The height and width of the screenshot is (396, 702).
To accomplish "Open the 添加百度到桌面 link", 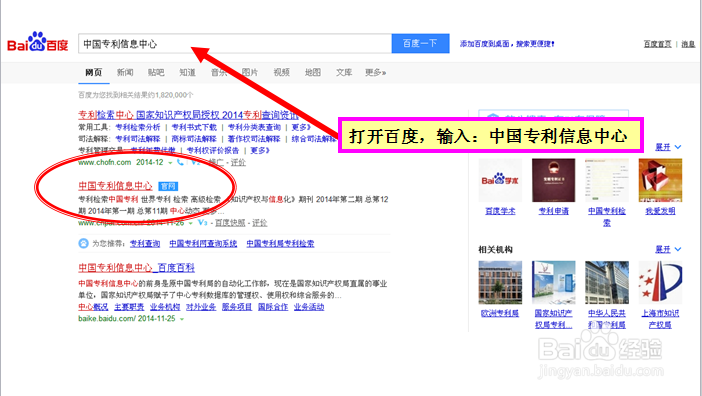I will click(507, 44).
